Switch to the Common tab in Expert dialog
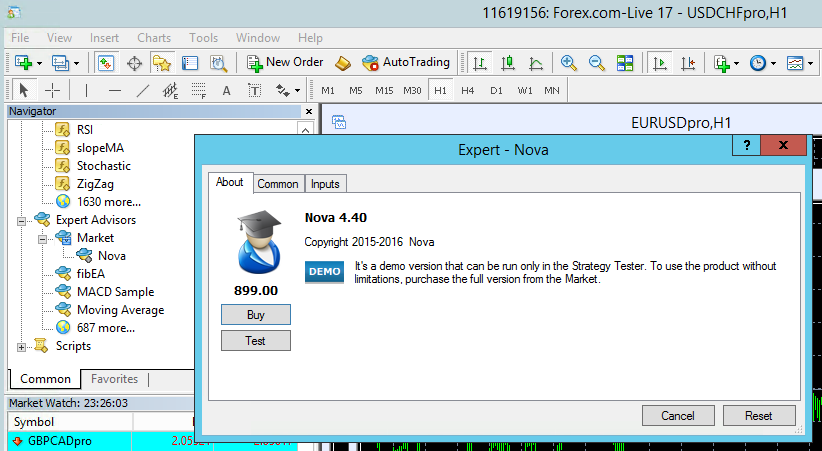822x451 pixels. click(278, 184)
